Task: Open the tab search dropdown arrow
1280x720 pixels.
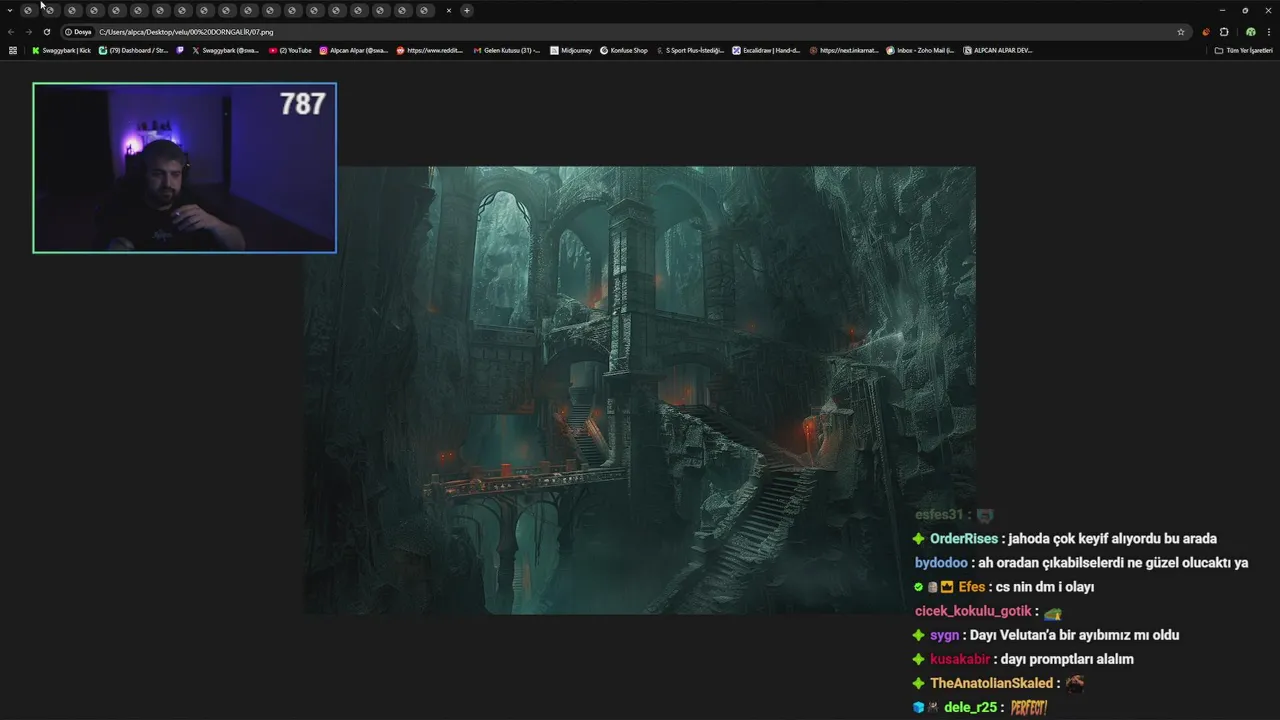Action: click(9, 10)
